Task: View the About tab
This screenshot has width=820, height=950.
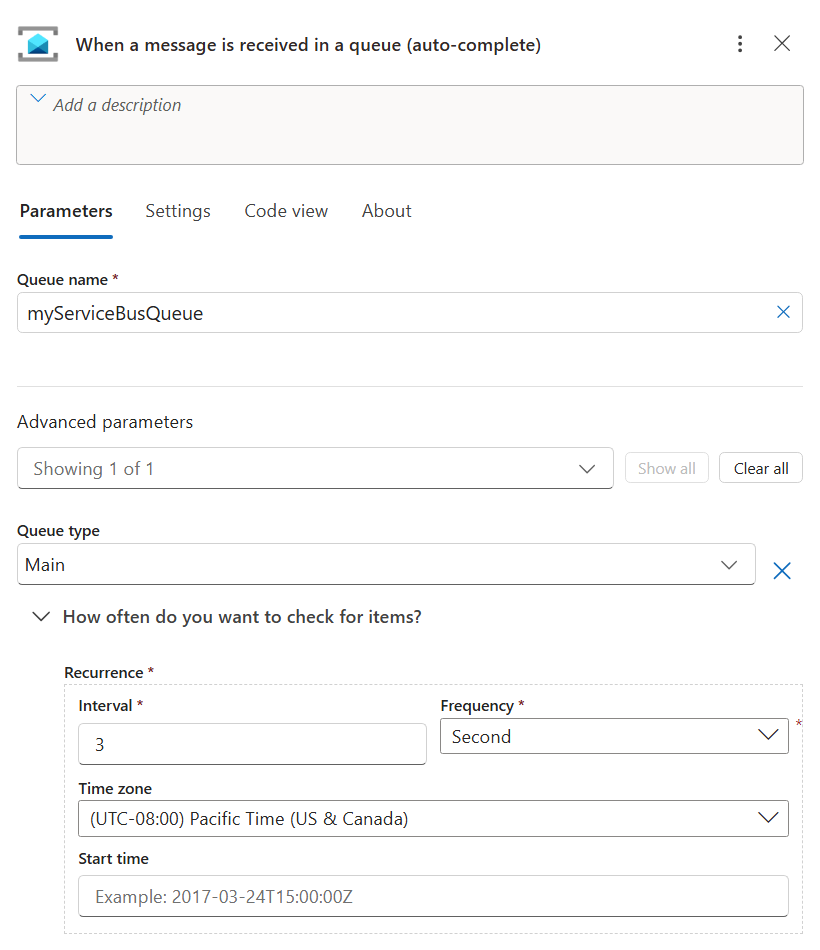Action: point(386,211)
